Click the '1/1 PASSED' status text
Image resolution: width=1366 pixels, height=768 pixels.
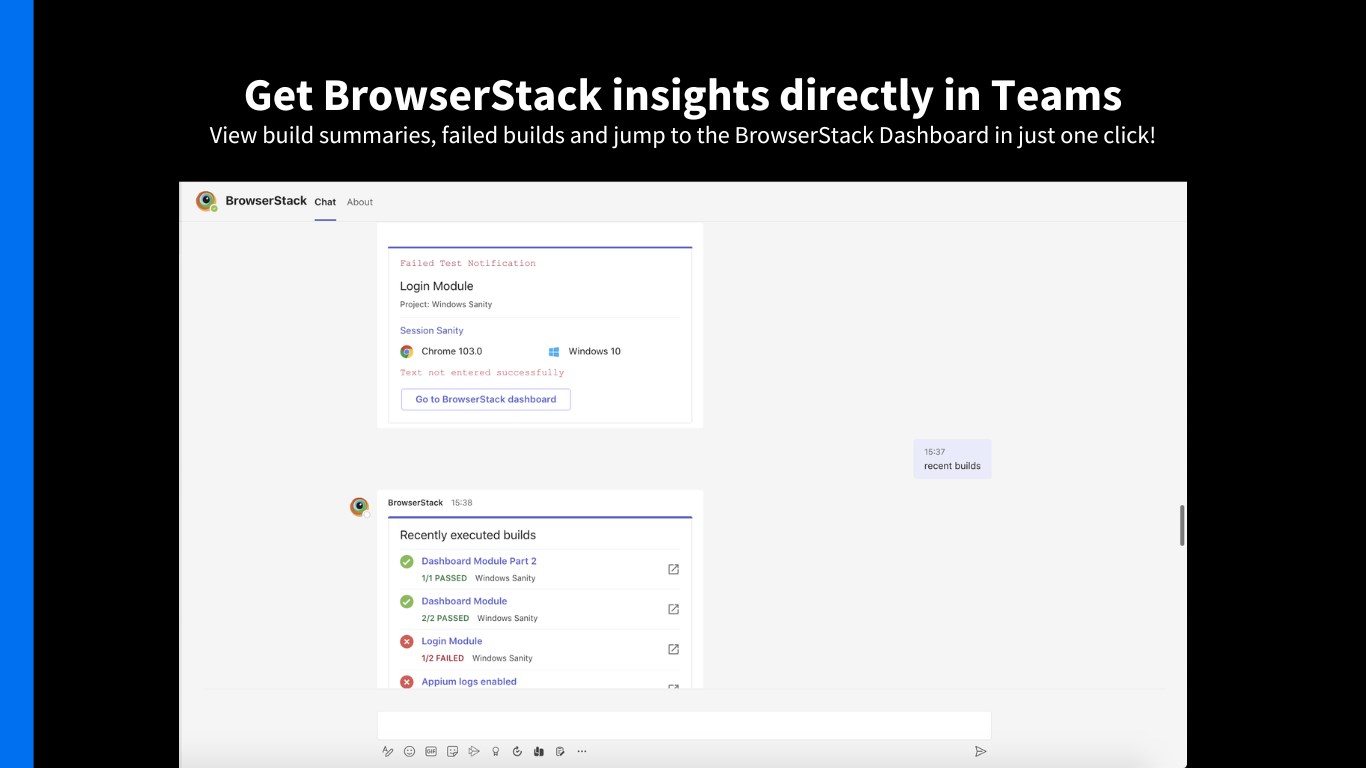pos(444,578)
